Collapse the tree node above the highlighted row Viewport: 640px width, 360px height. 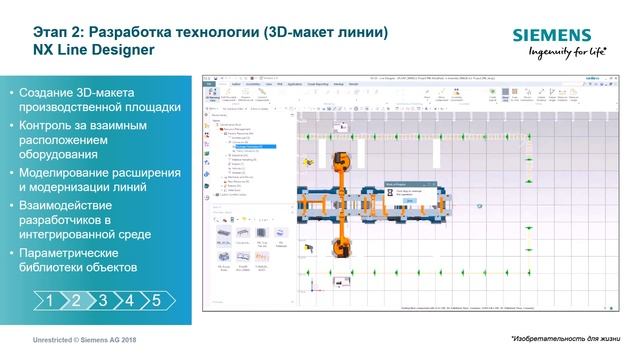pyautogui.click(x=226, y=142)
